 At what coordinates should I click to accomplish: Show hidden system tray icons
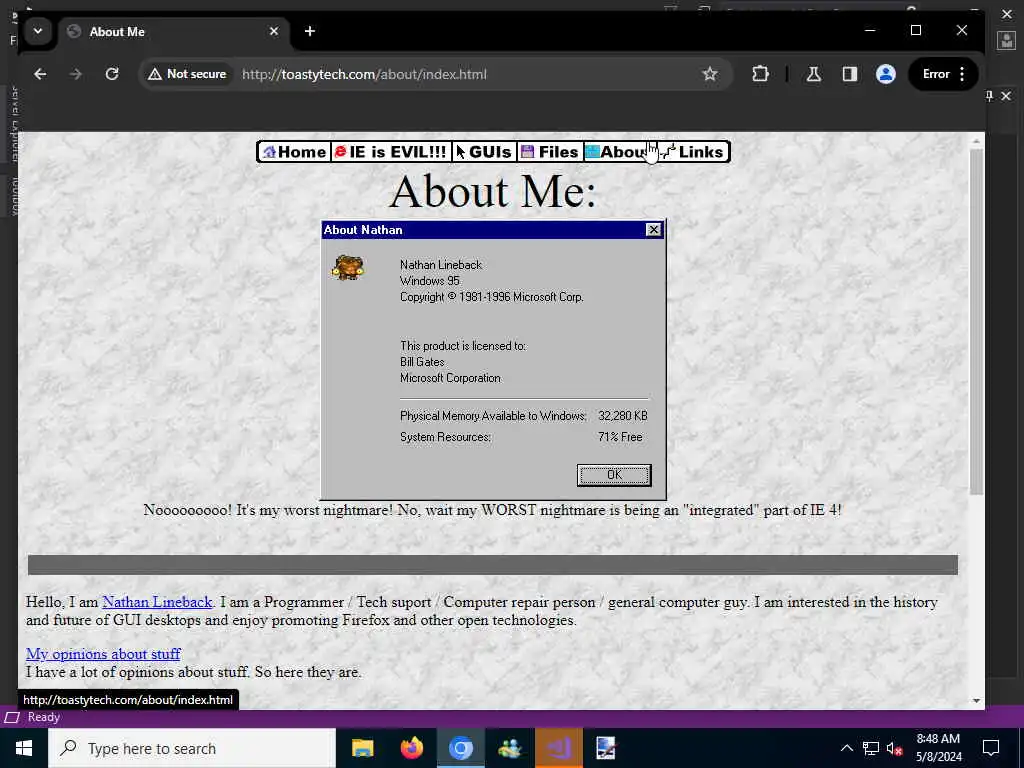point(846,748)
